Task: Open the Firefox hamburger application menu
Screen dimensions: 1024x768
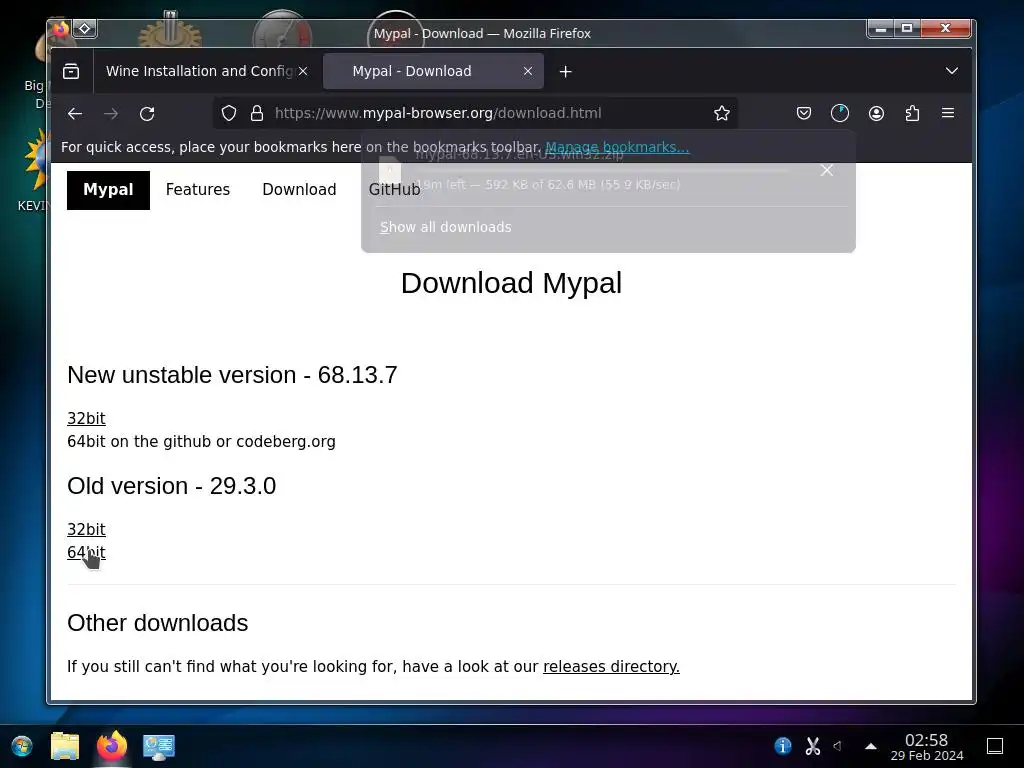Action: pos(948,113)
